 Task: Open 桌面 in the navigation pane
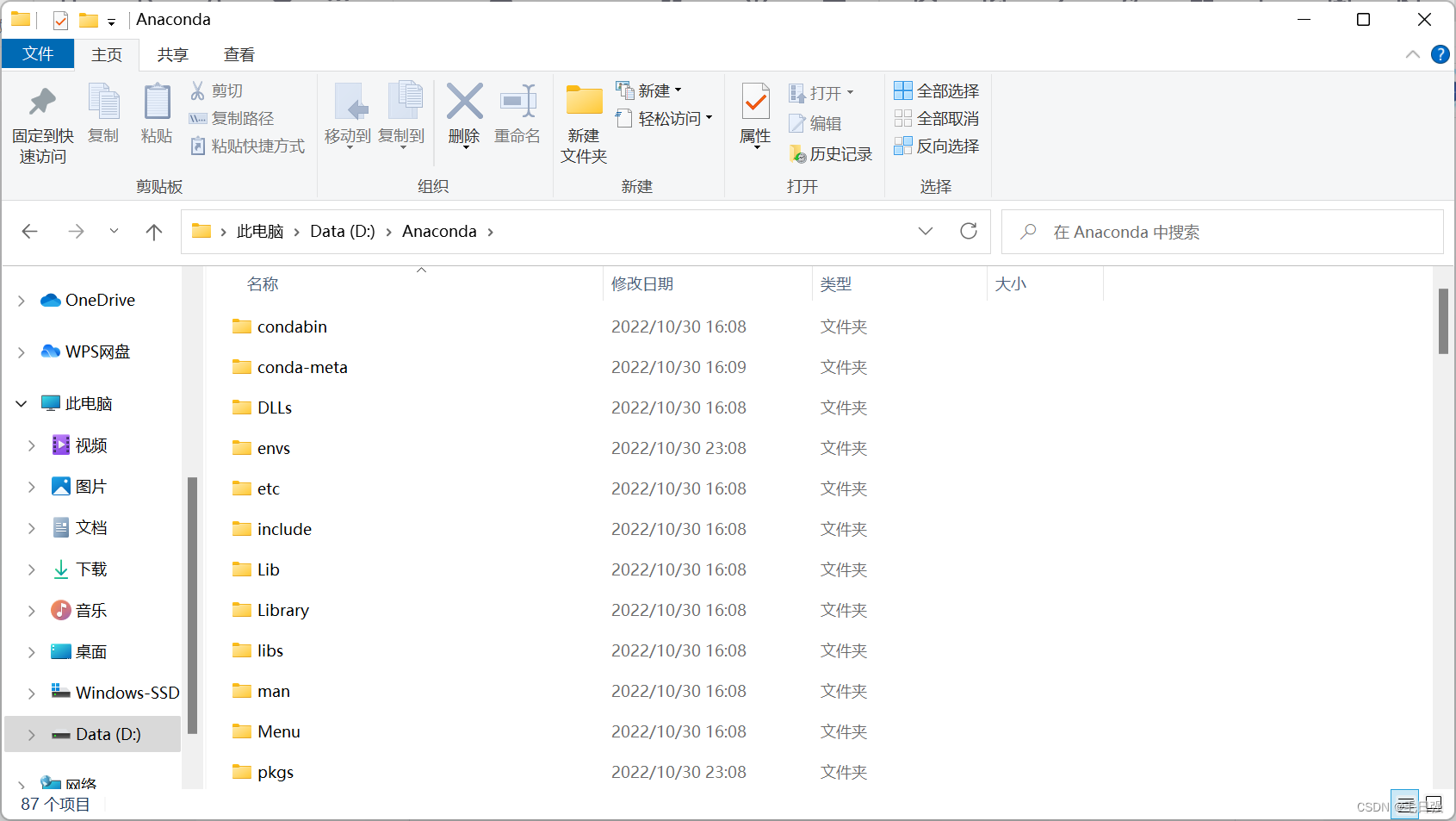click(90, 652)
